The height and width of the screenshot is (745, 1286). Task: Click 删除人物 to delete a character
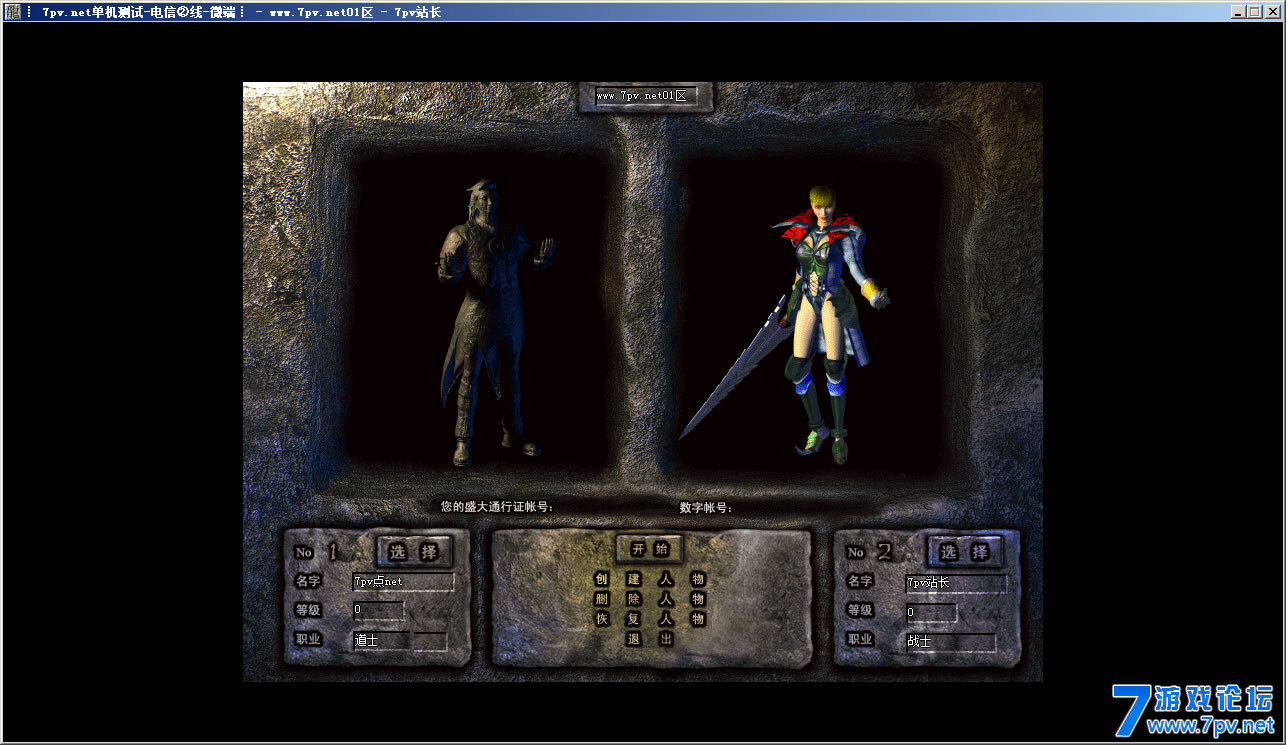(x=649, y=599)
